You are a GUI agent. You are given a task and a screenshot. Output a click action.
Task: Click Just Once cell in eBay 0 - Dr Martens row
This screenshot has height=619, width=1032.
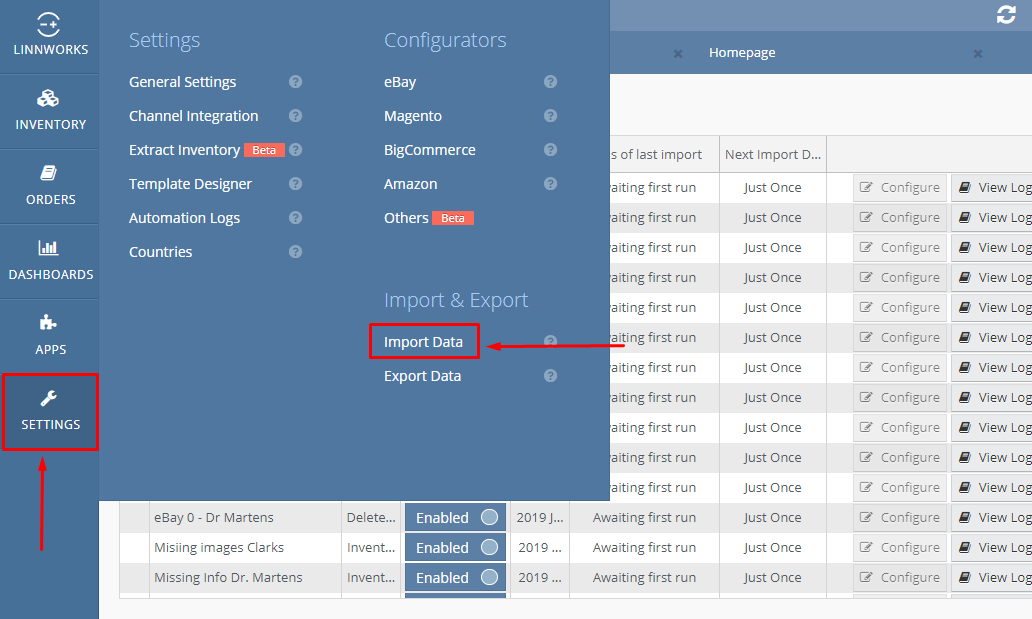pyautogui.click(x=773, y=518)
